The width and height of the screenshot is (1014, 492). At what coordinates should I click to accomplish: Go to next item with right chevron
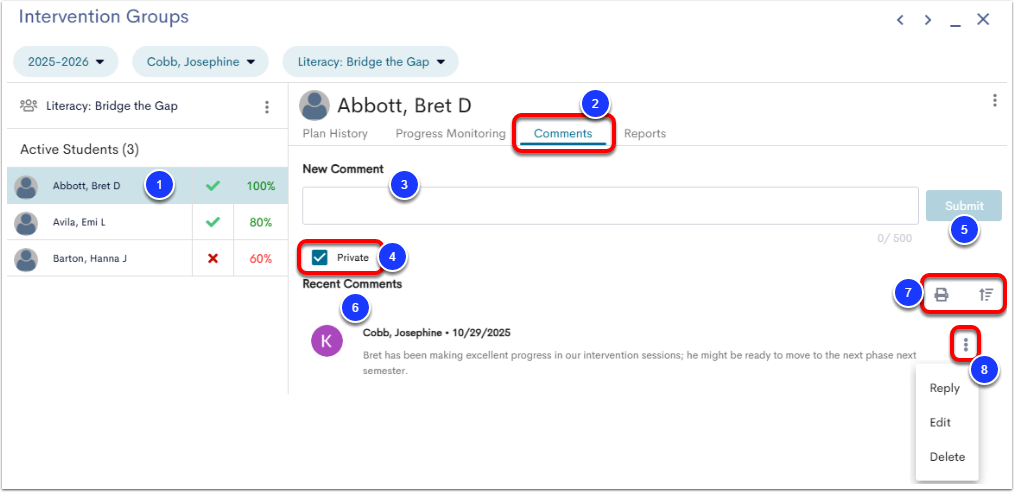tap(928, 20)
